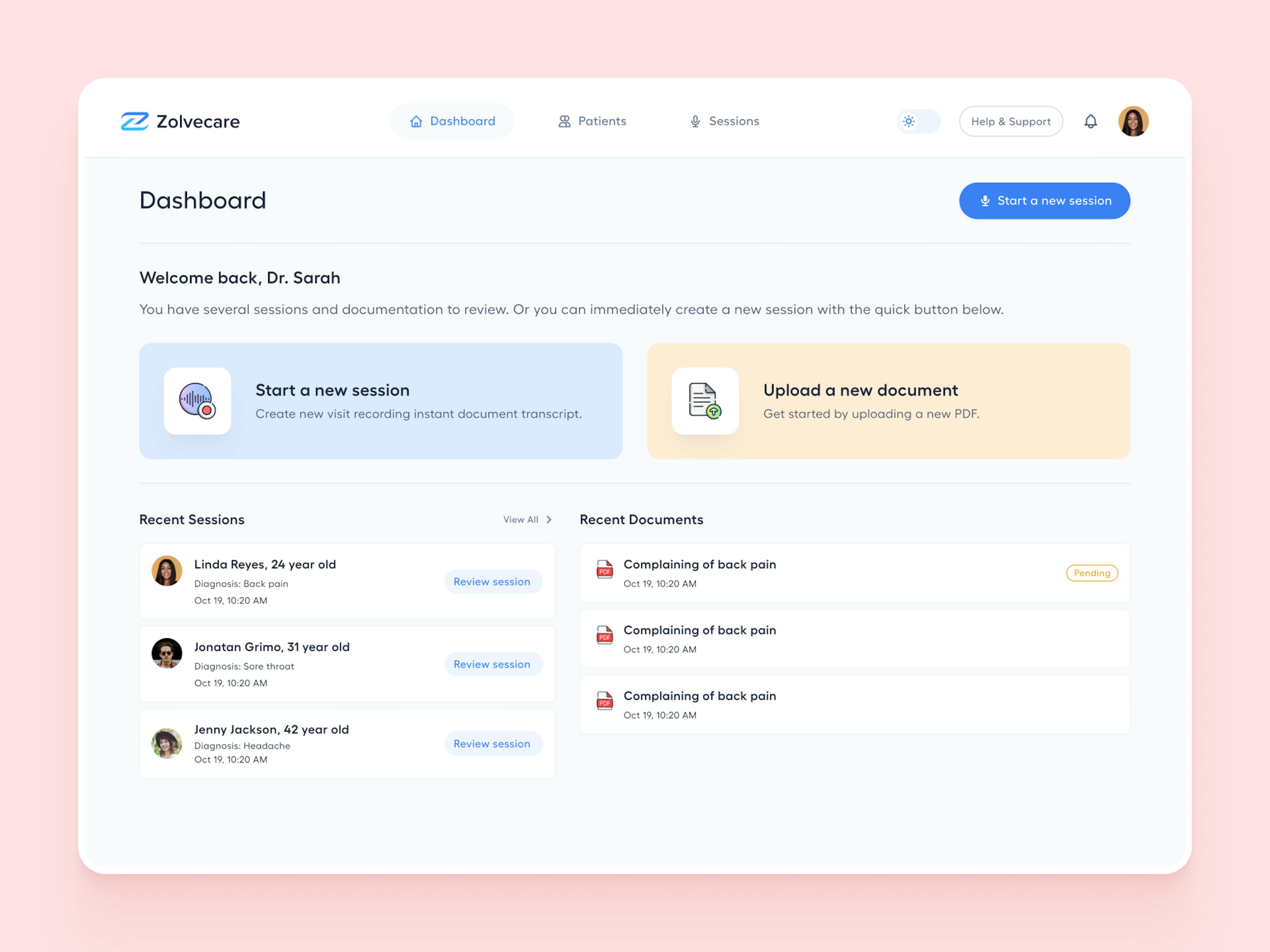Click the Zolvecare logo icon
Screen dimensions: 1270x952
[135, 121]
